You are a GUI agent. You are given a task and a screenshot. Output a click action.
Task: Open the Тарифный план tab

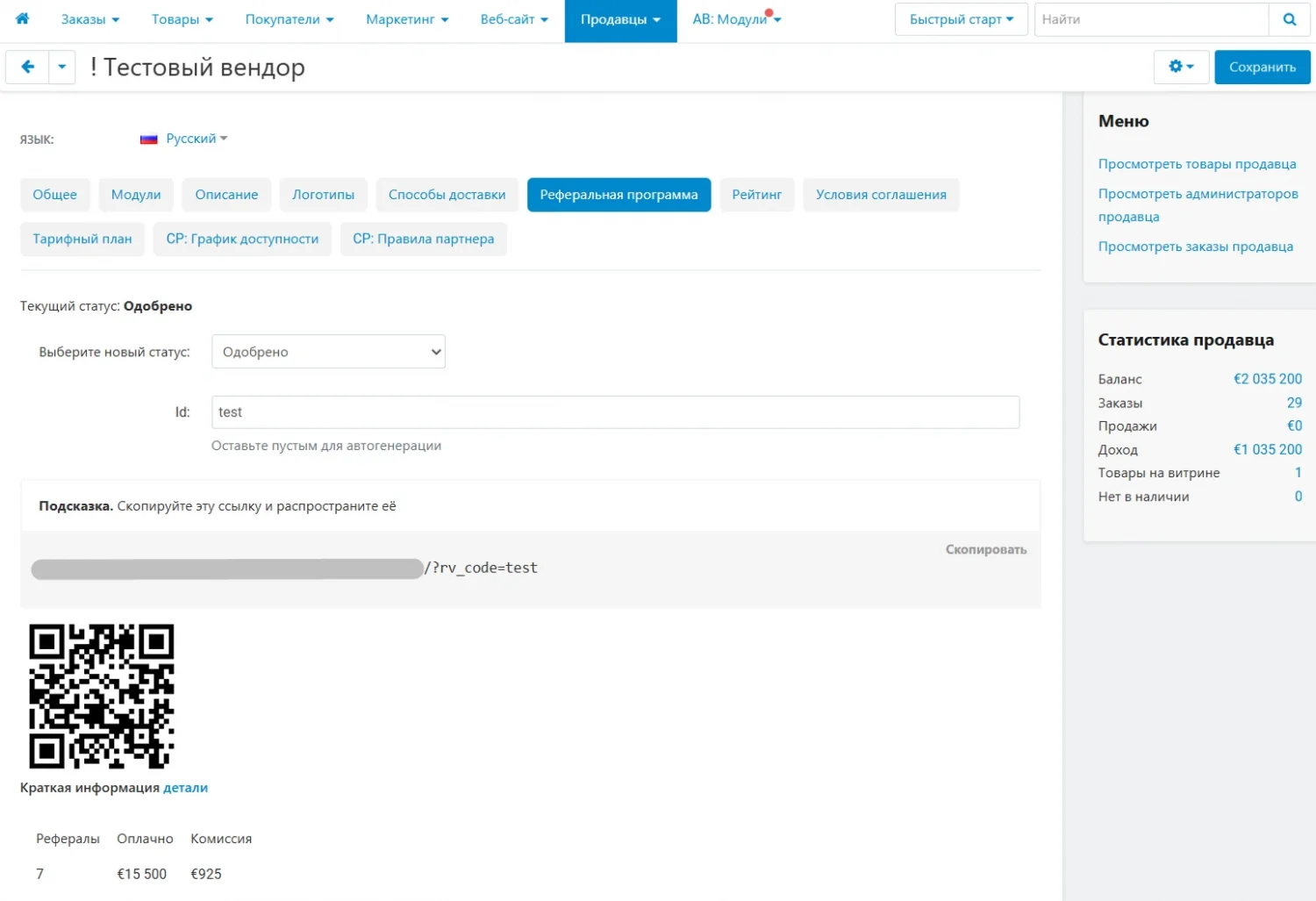tap(82, 239)
